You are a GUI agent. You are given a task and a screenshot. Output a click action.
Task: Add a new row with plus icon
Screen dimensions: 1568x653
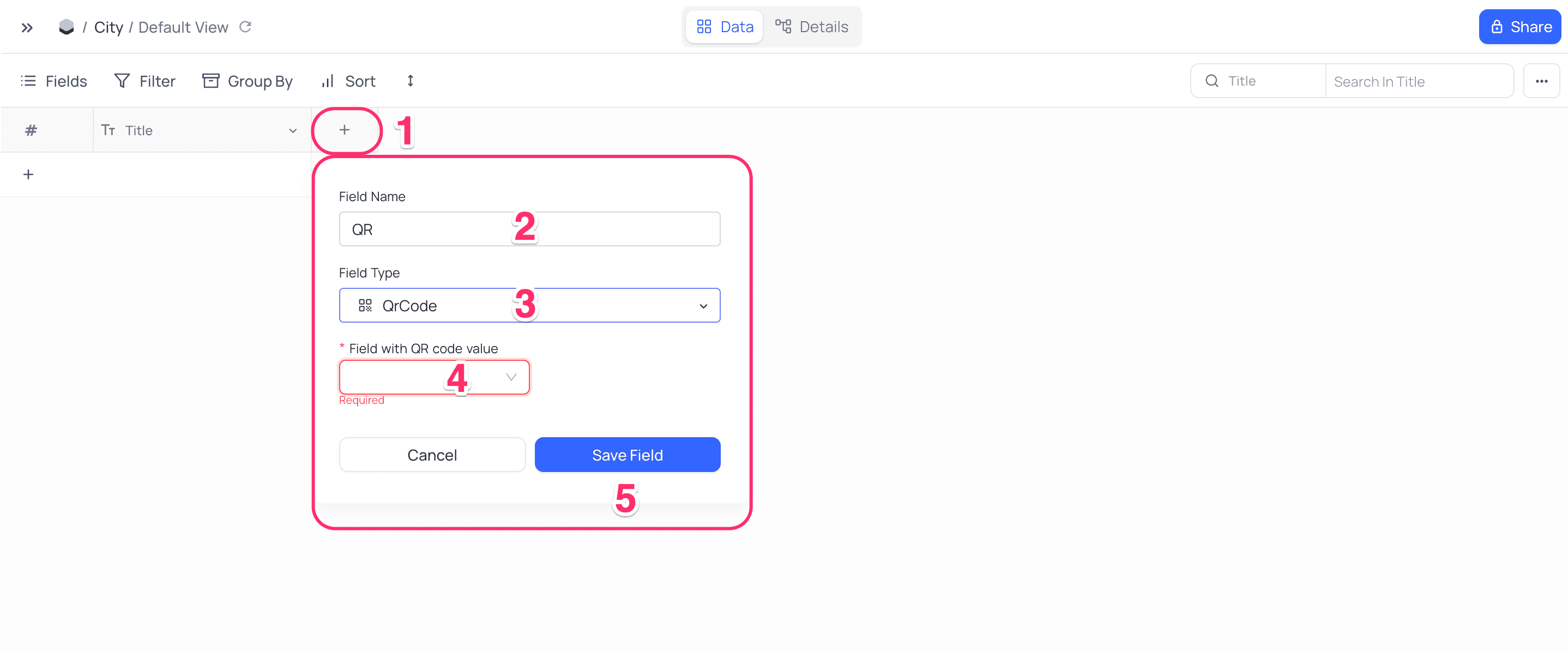point(28,176)
